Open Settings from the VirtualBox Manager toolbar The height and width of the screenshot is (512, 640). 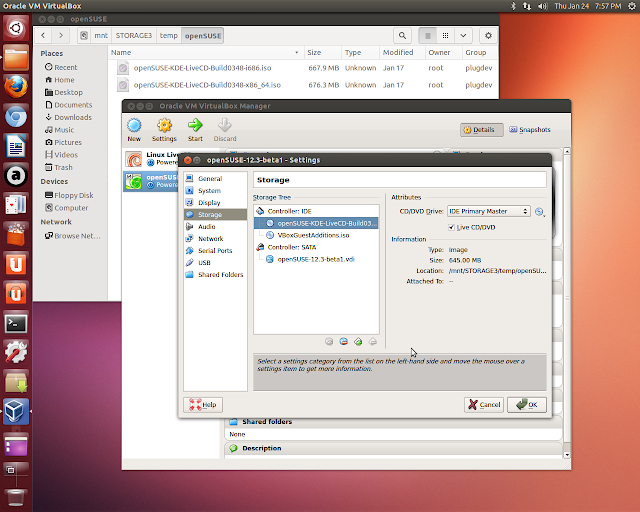(164, 129)
